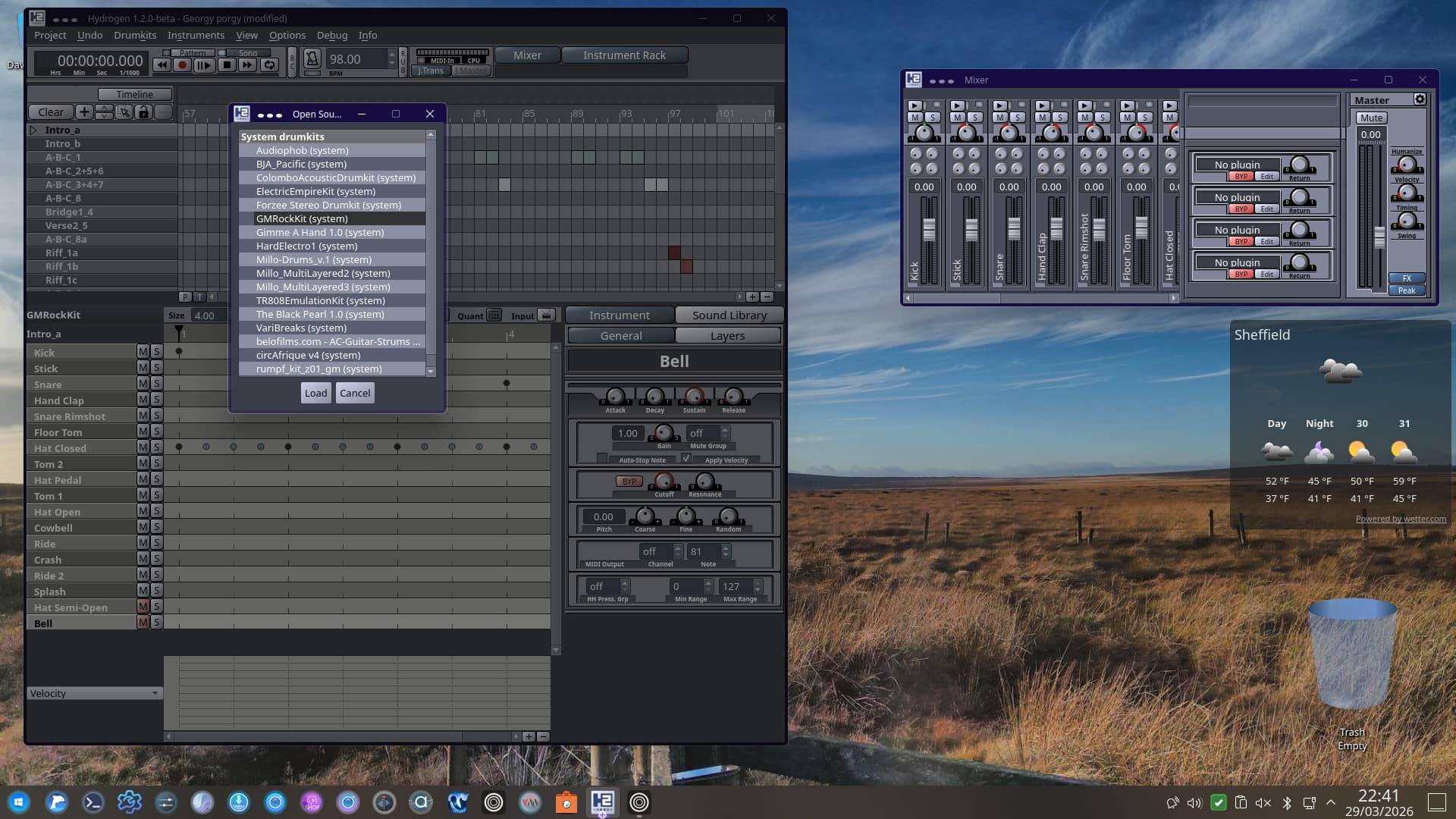Click the pattern lock icon
Viewport: 1456px width, 819px height.
143,112
